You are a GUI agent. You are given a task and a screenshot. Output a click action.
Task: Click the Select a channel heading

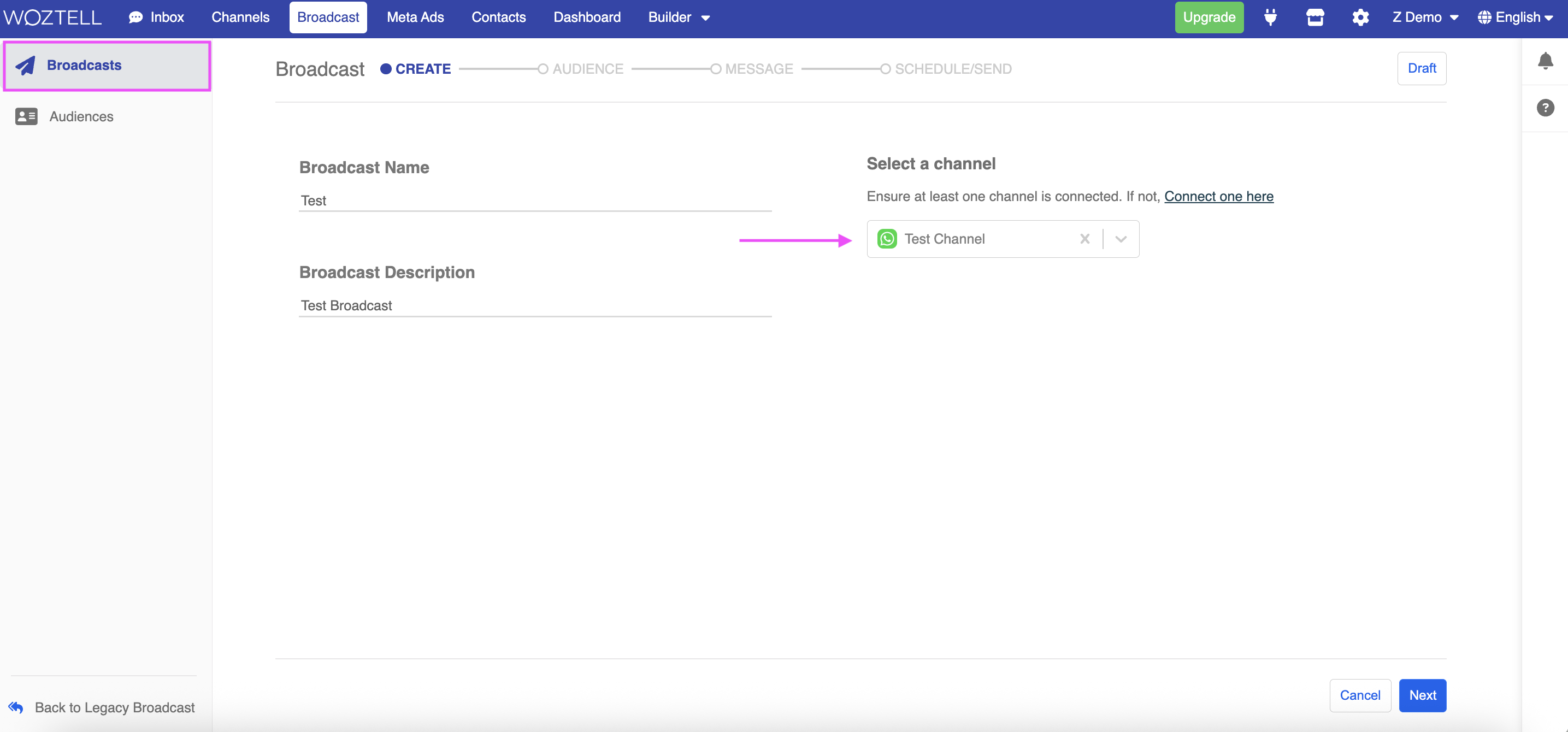click(x=931, y=164)
